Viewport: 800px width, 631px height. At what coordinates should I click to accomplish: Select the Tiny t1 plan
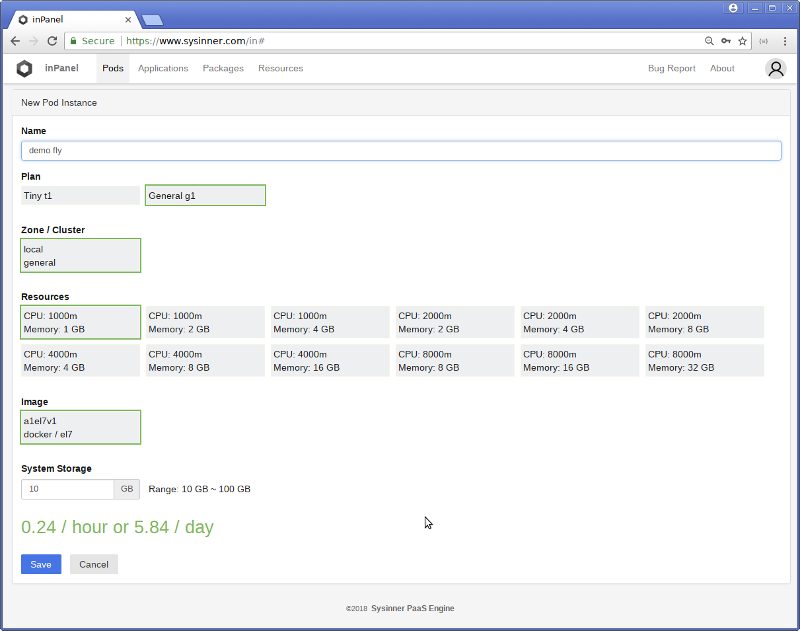point(80,195)
